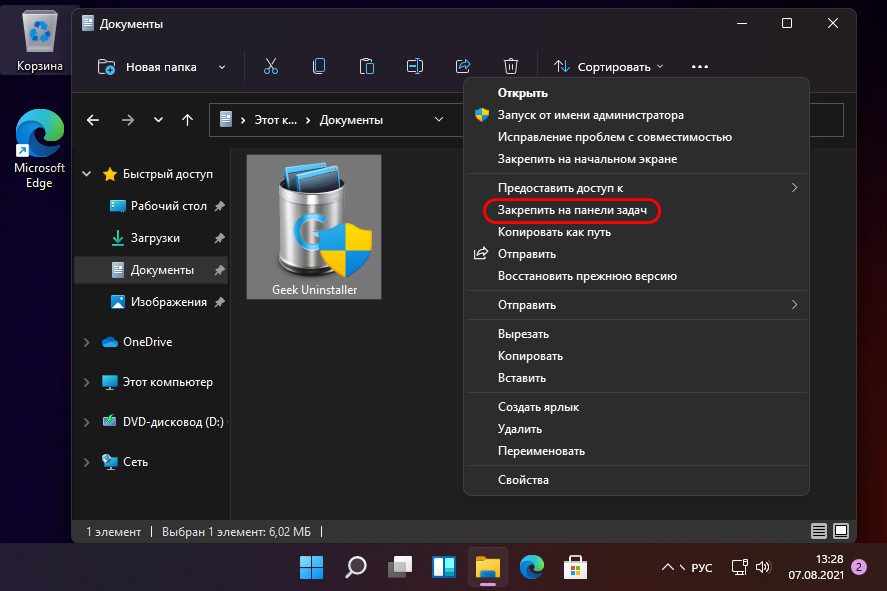Open Windows Start menu on taskbar

click(x=311, y=567)
